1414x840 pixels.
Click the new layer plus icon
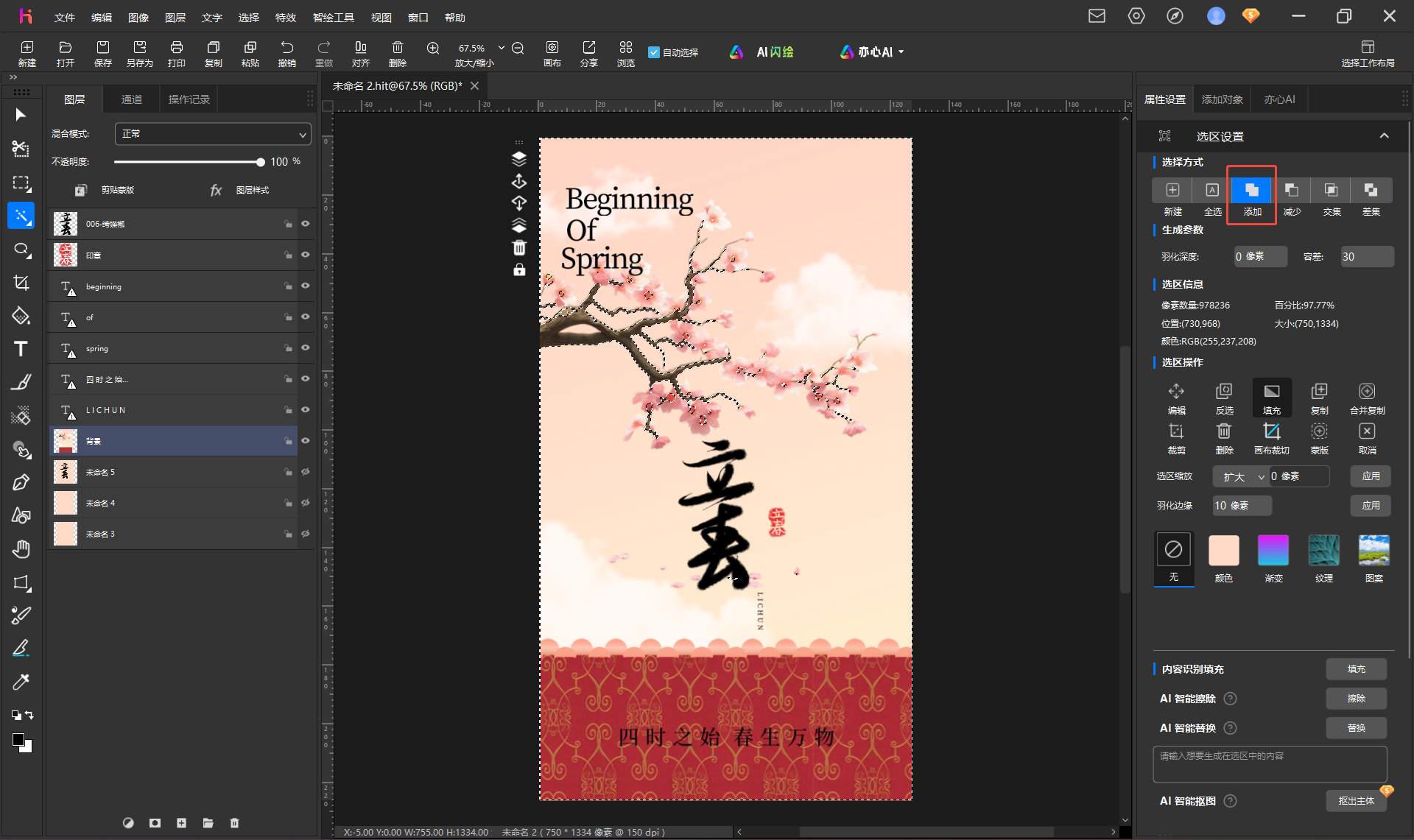pos(181,823)
